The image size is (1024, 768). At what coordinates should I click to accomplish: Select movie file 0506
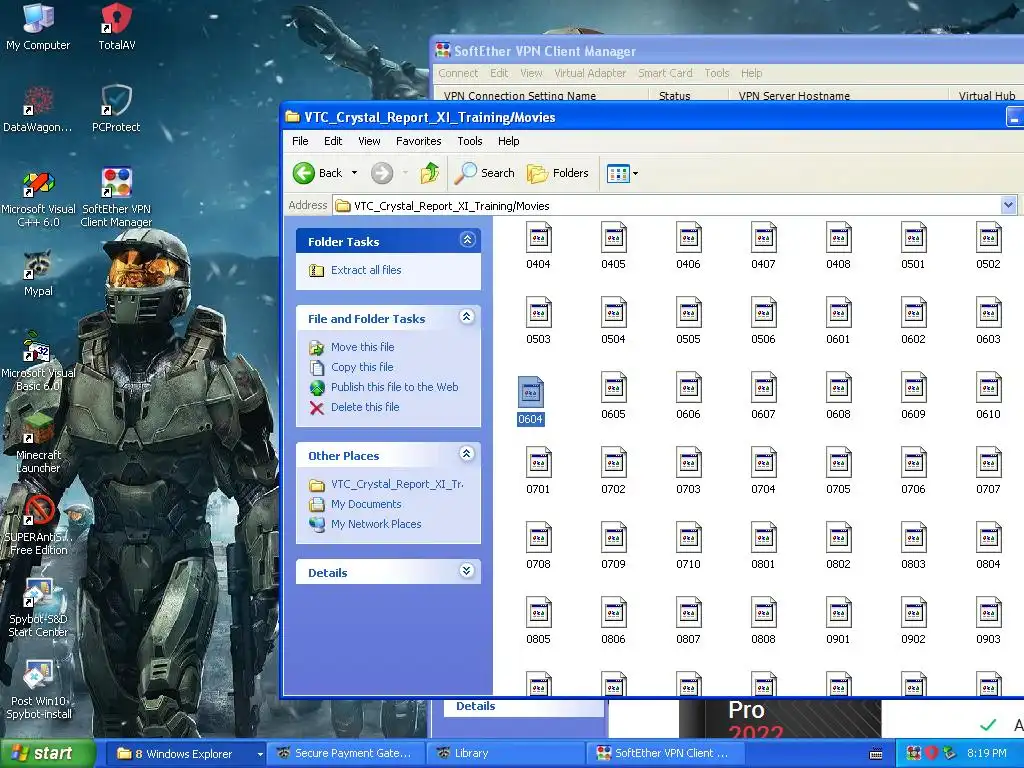[x=763, y=321]
